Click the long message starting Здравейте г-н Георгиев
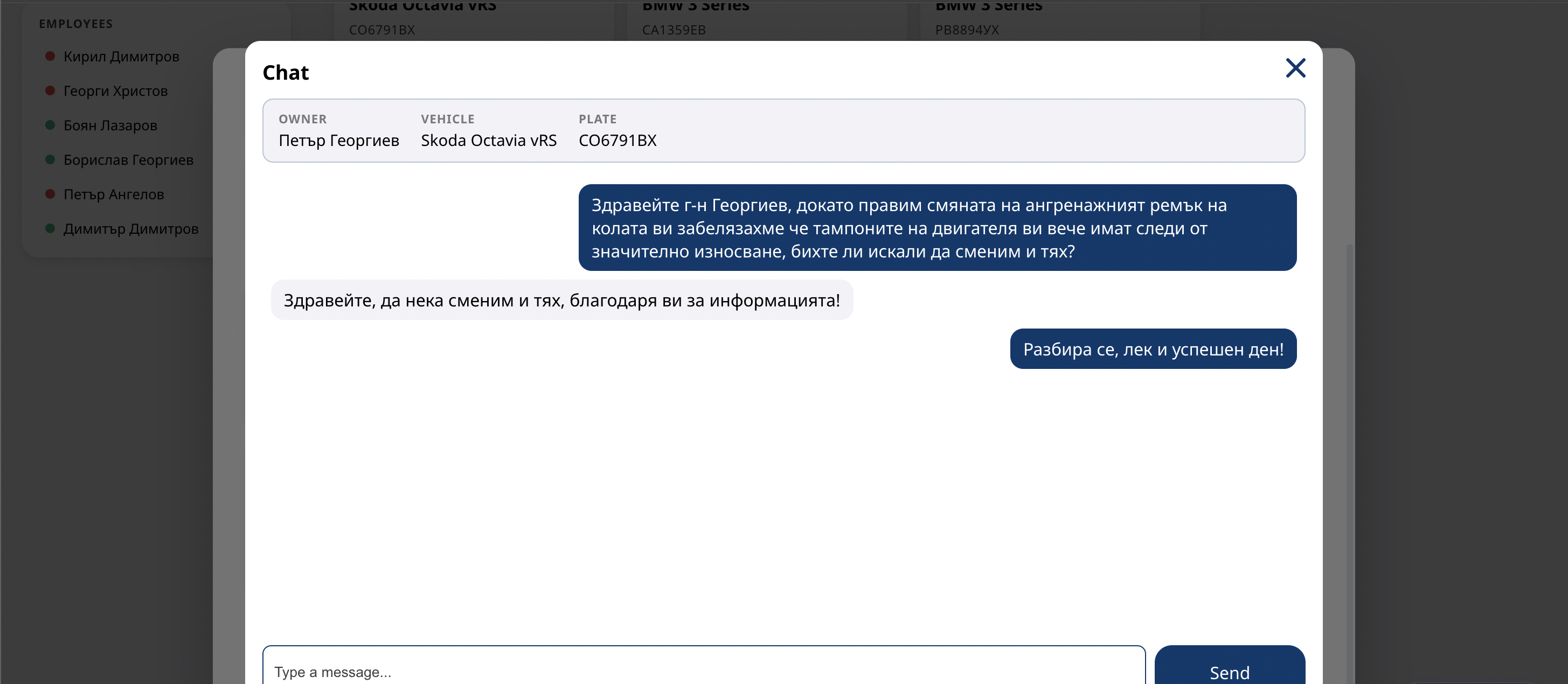The image size is (1568, 684). pos(937,228)
